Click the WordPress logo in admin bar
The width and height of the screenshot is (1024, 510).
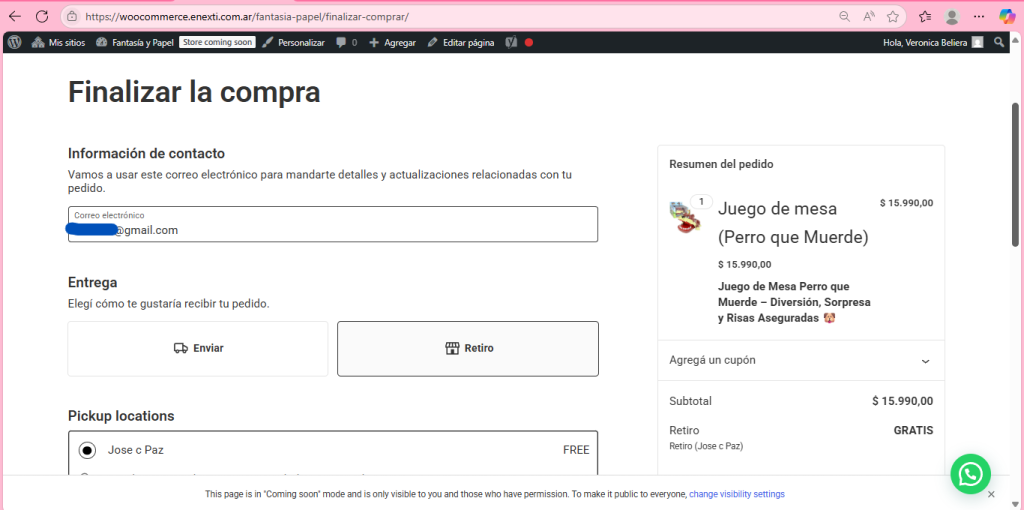14,42
